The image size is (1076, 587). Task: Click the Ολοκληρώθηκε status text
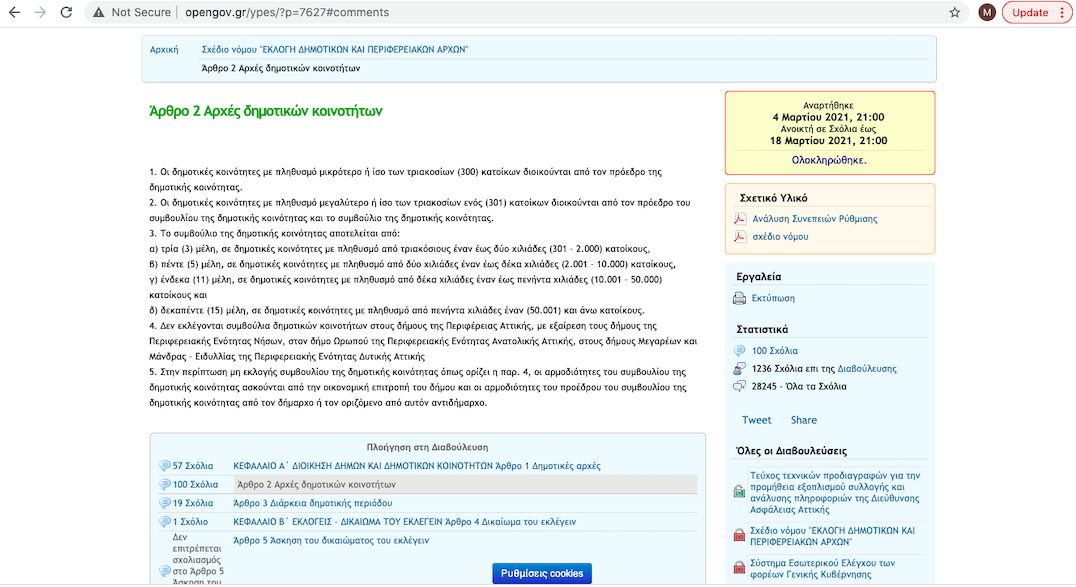829,160
